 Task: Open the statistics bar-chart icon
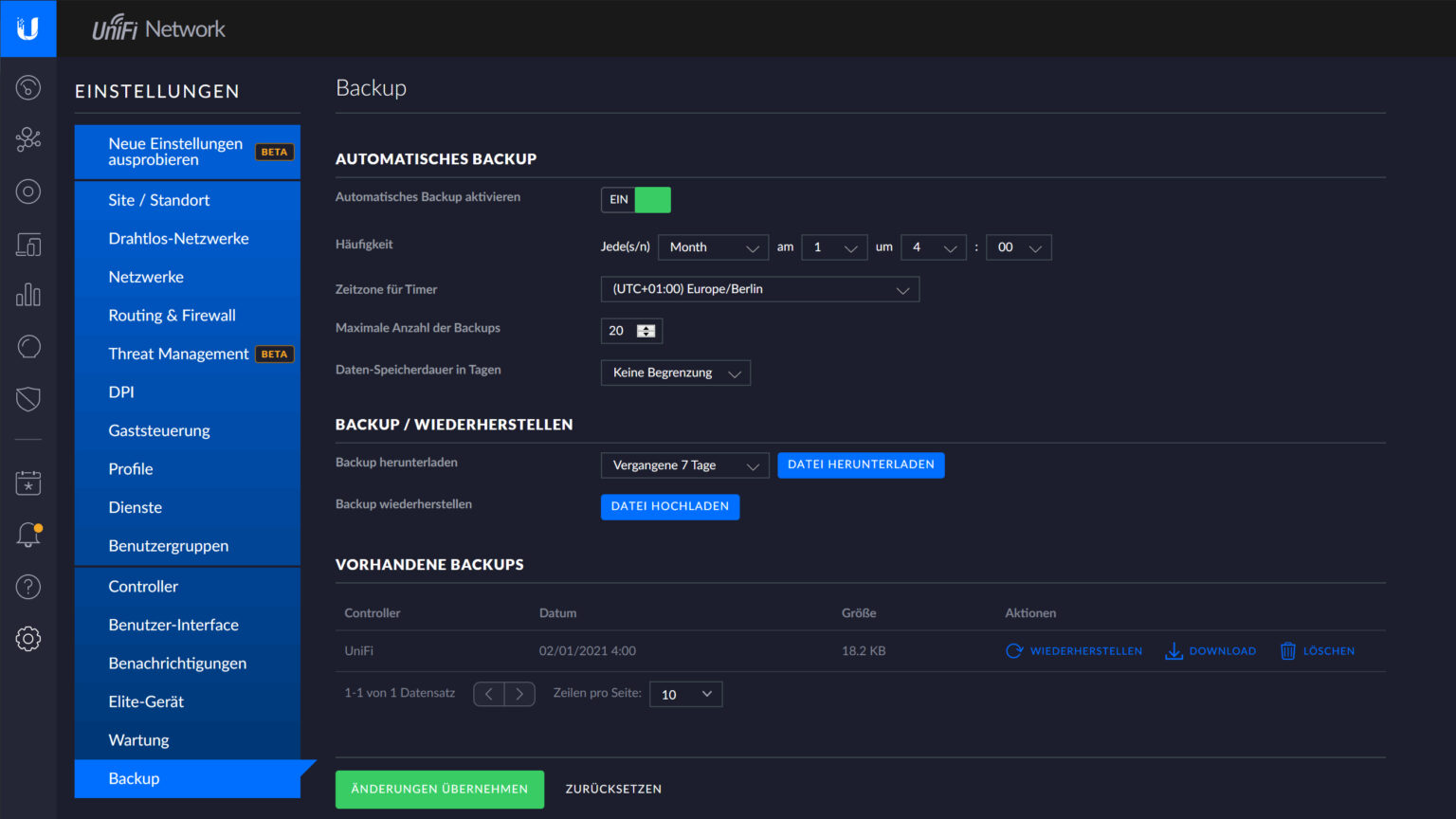[x=28, y=295]
